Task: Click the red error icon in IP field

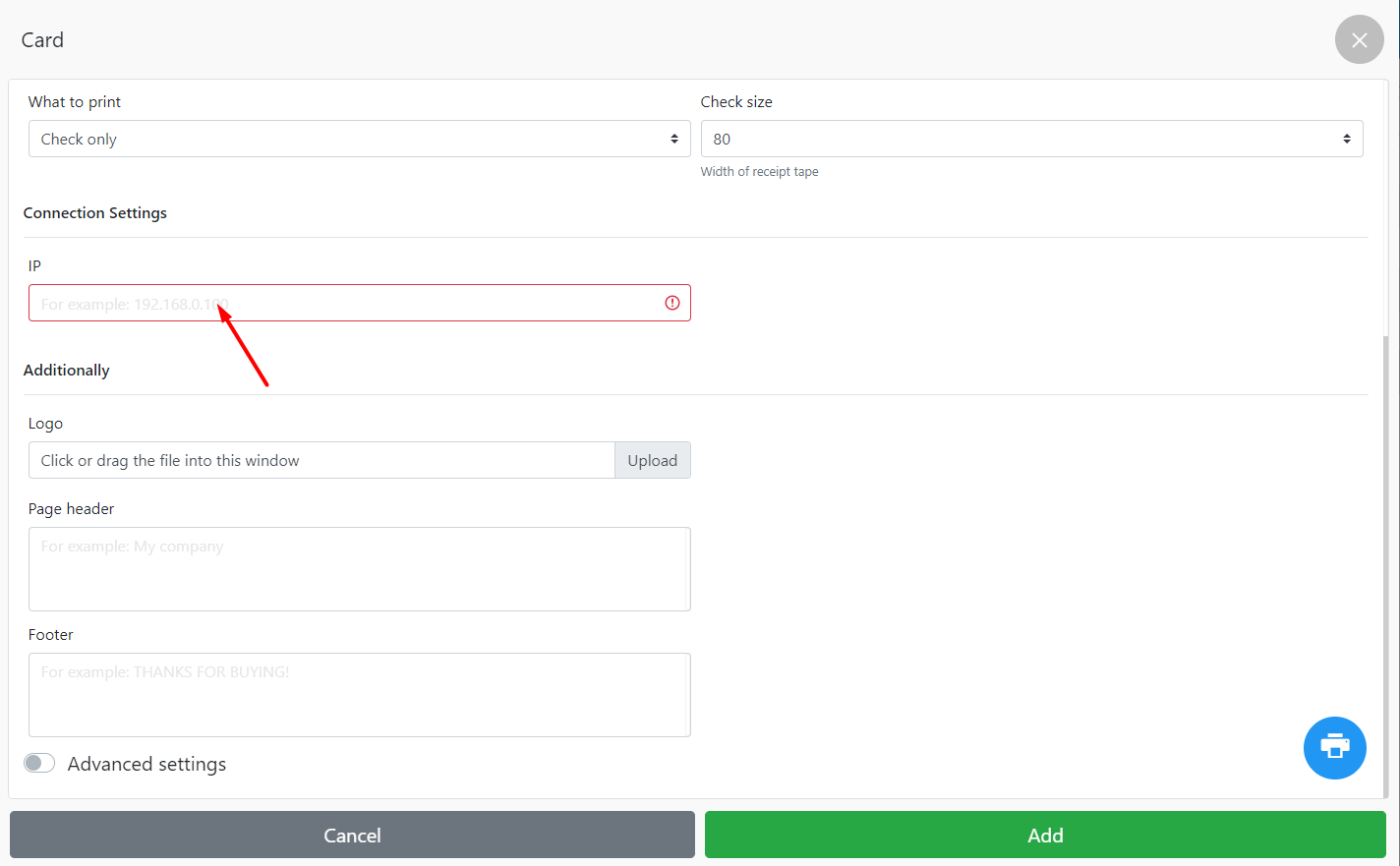Action: click(x=672, y=303)
